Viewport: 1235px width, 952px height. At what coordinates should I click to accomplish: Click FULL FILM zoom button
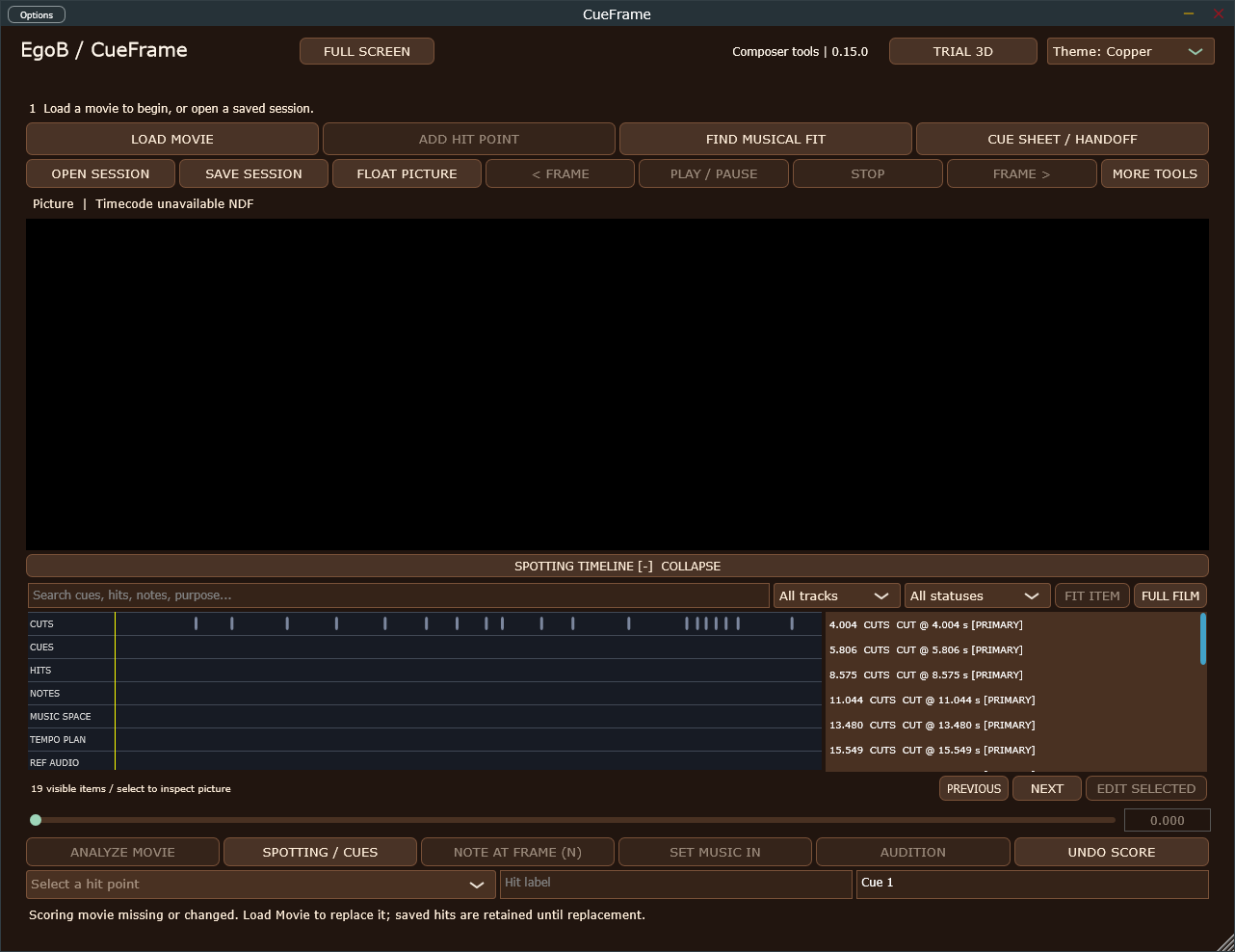pyautogui.click(x=1170, y=595)
